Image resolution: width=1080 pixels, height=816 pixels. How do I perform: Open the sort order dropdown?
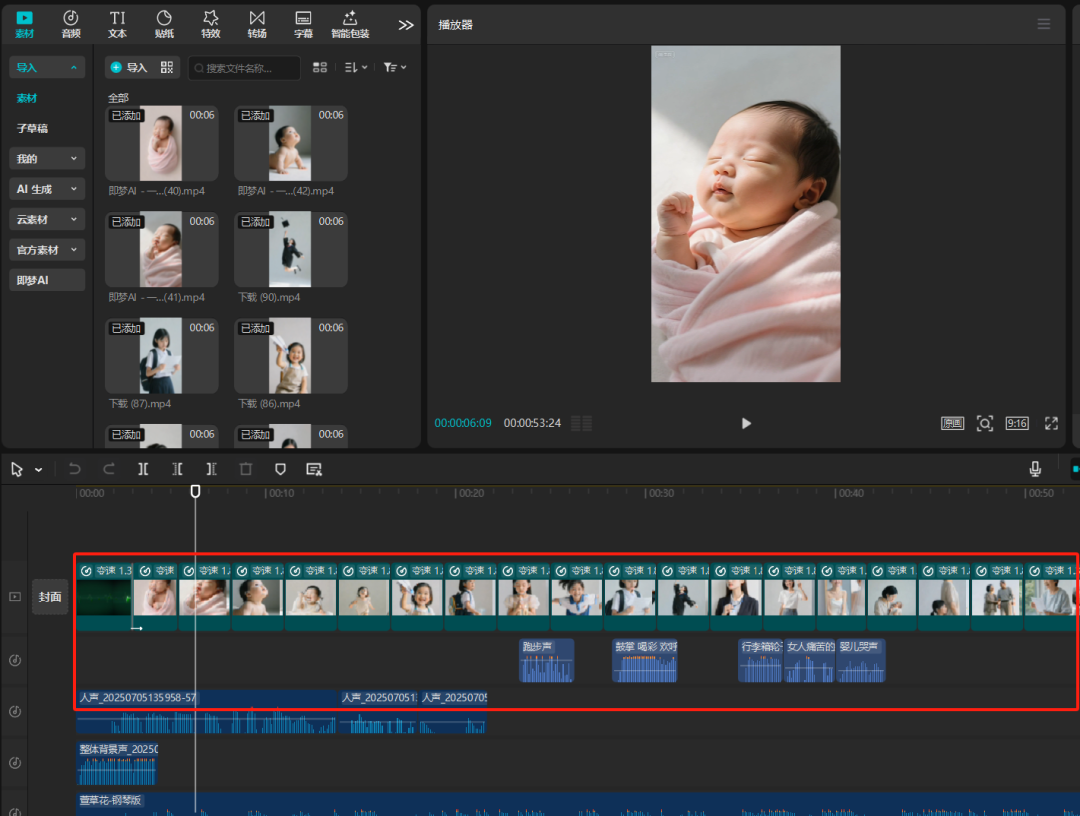[355, 67]
